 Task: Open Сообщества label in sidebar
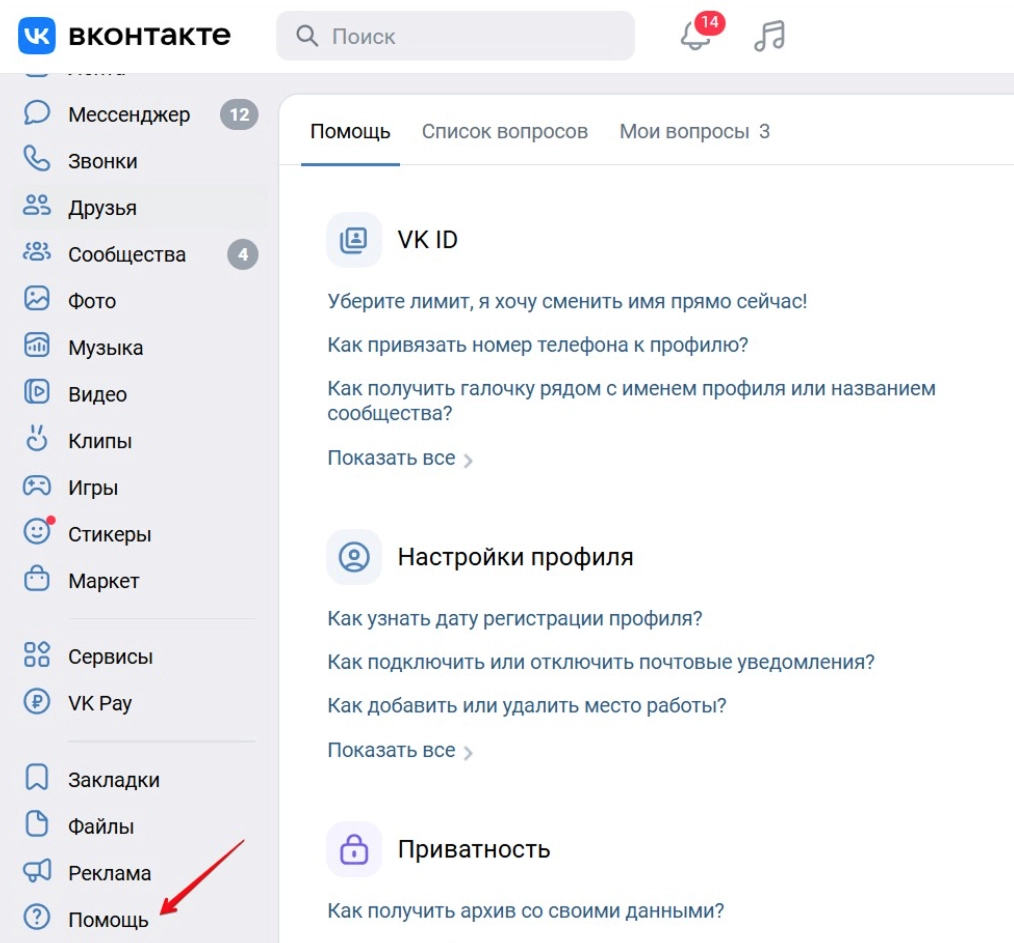pyautogui.click(x=127, y=254)
